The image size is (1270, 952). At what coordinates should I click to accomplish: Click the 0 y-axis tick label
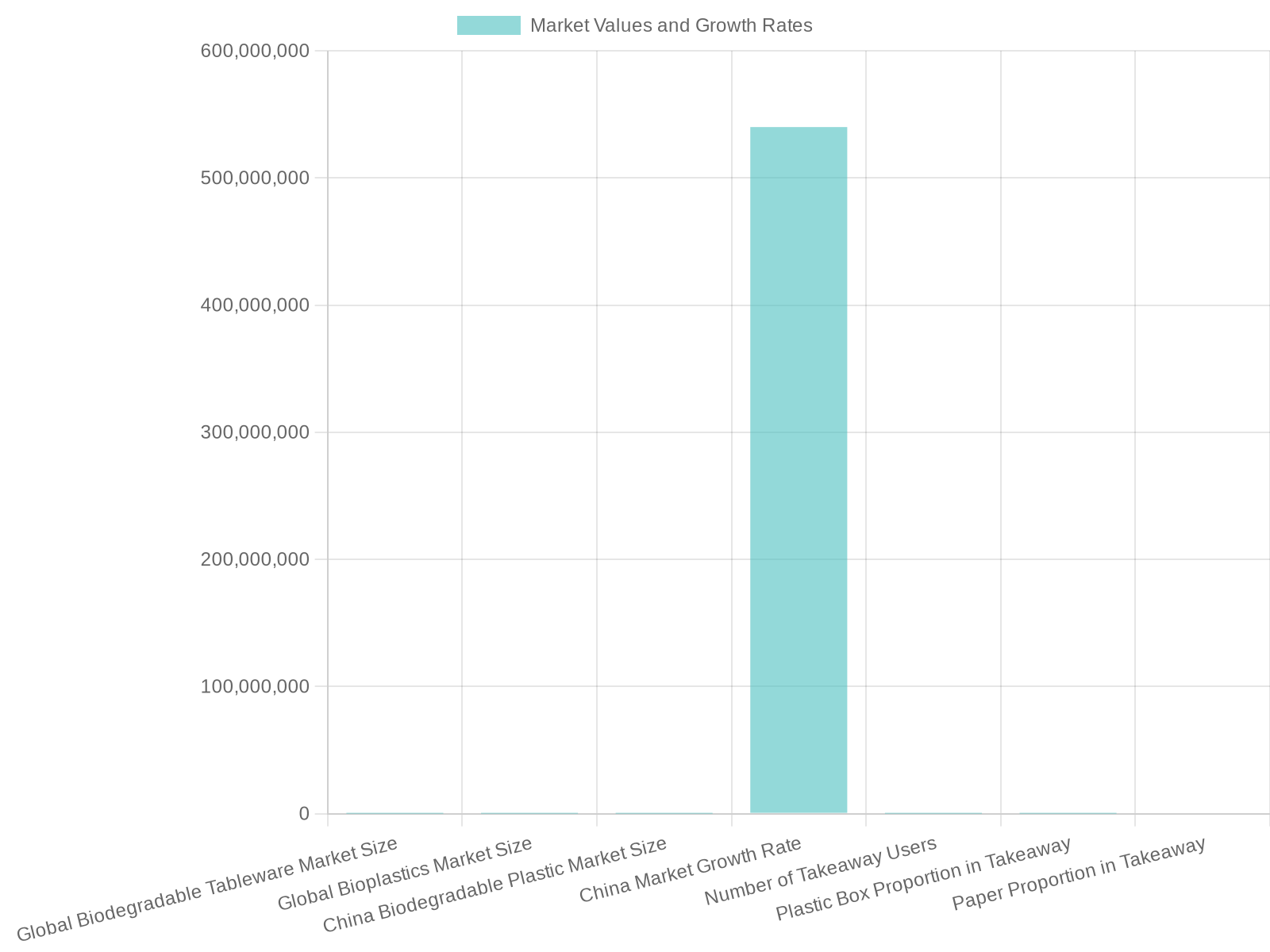coord(304,813)
